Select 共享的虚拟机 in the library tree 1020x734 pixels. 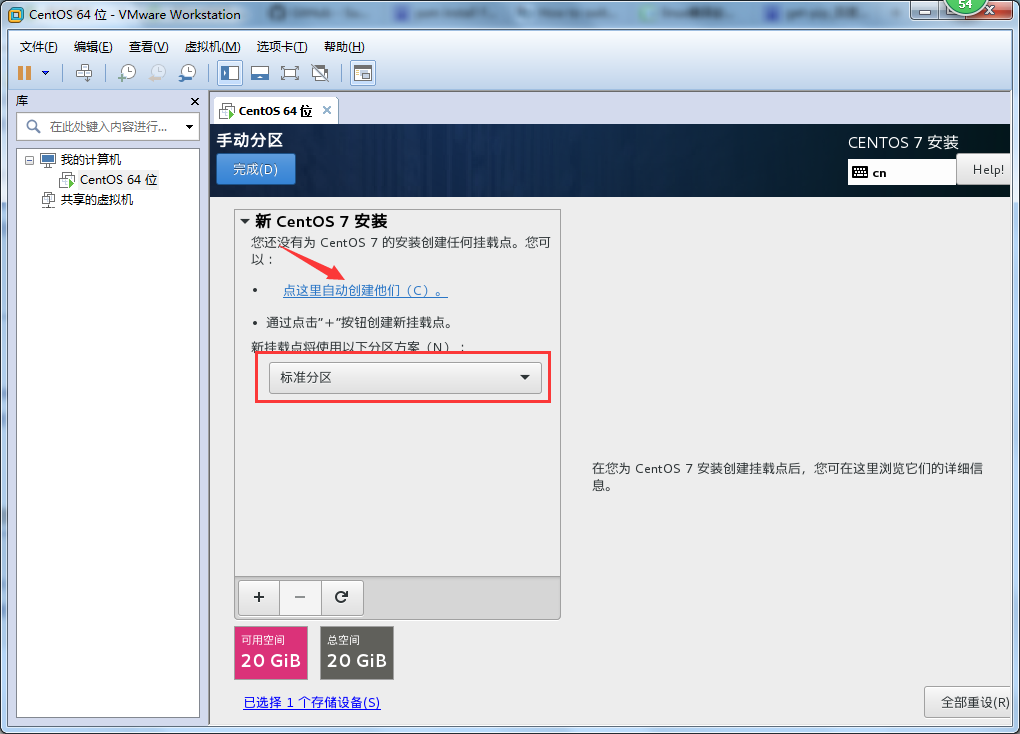[97, 200]
